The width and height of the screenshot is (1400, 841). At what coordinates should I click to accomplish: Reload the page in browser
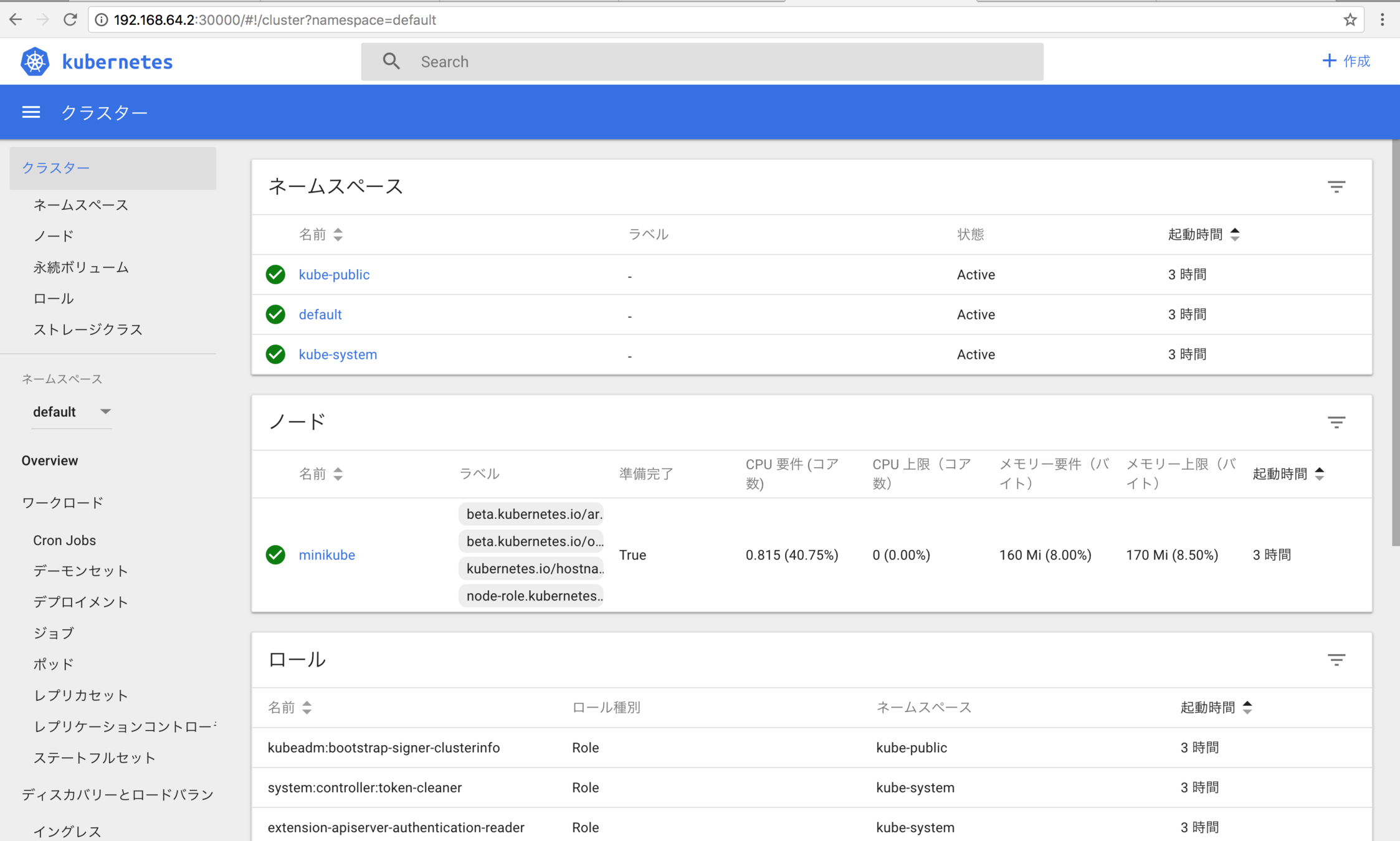pos(70,20)
